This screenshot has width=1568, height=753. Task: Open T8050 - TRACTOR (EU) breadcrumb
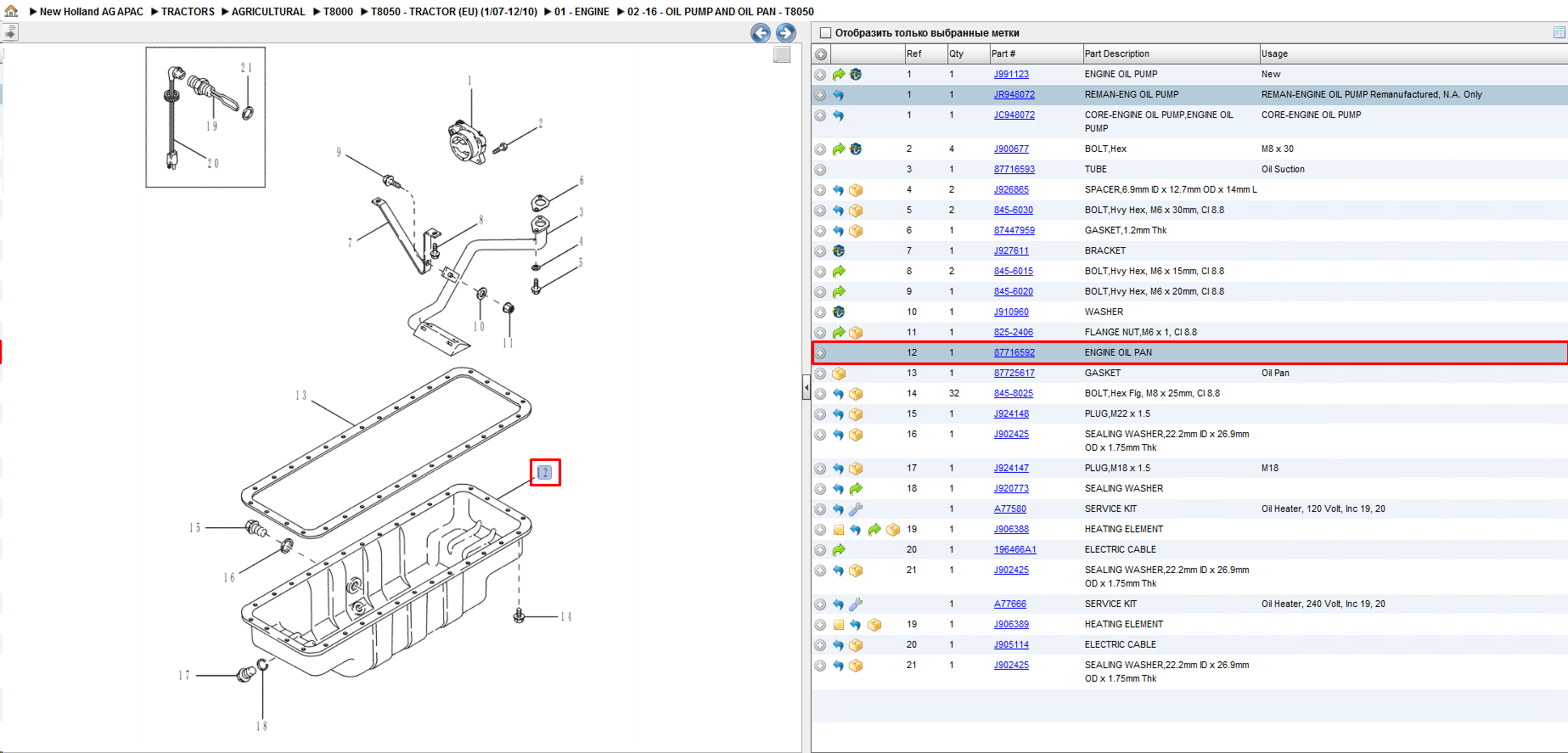tap(454, 12)
